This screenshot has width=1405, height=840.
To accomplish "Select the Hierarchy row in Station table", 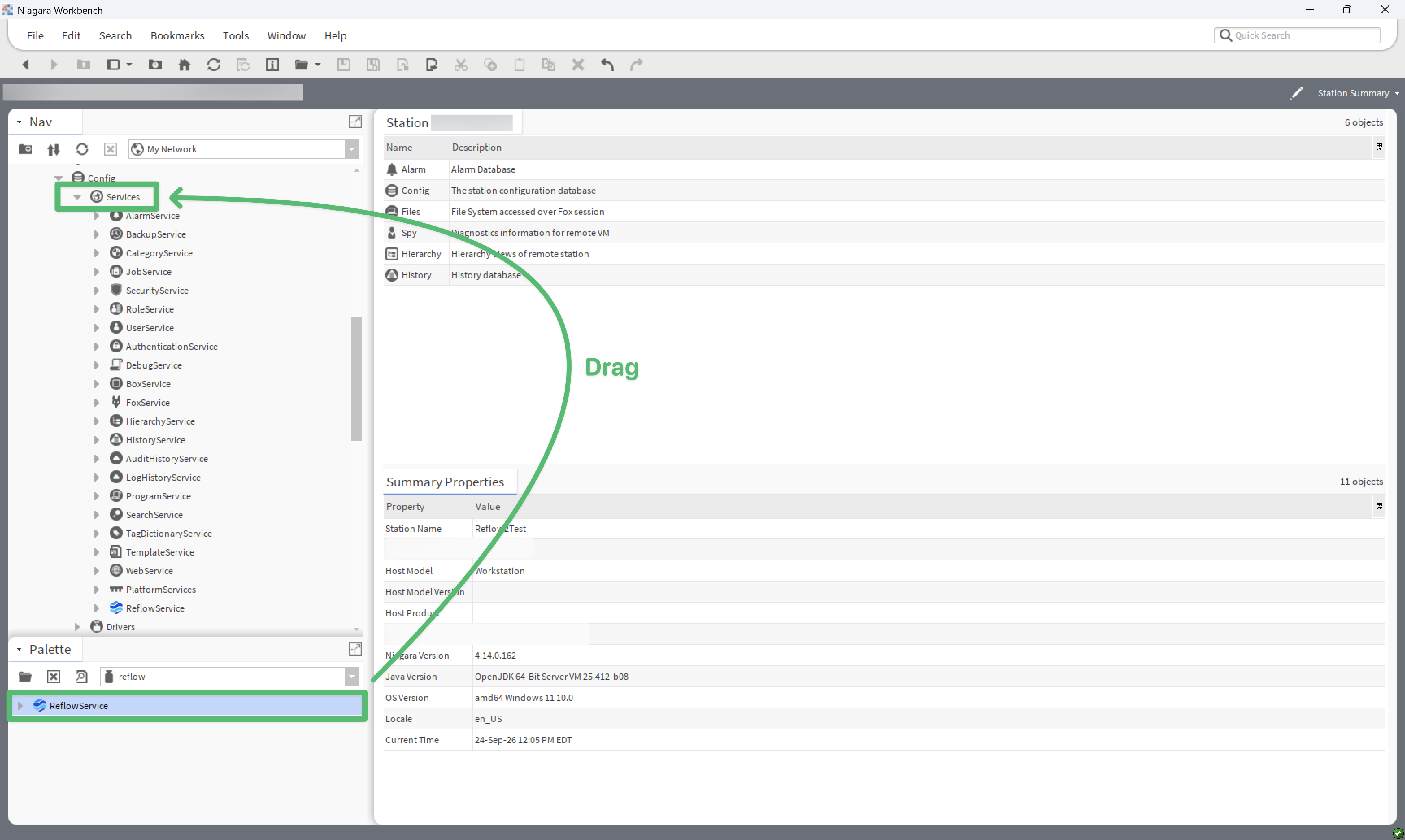I will point(884,254).
